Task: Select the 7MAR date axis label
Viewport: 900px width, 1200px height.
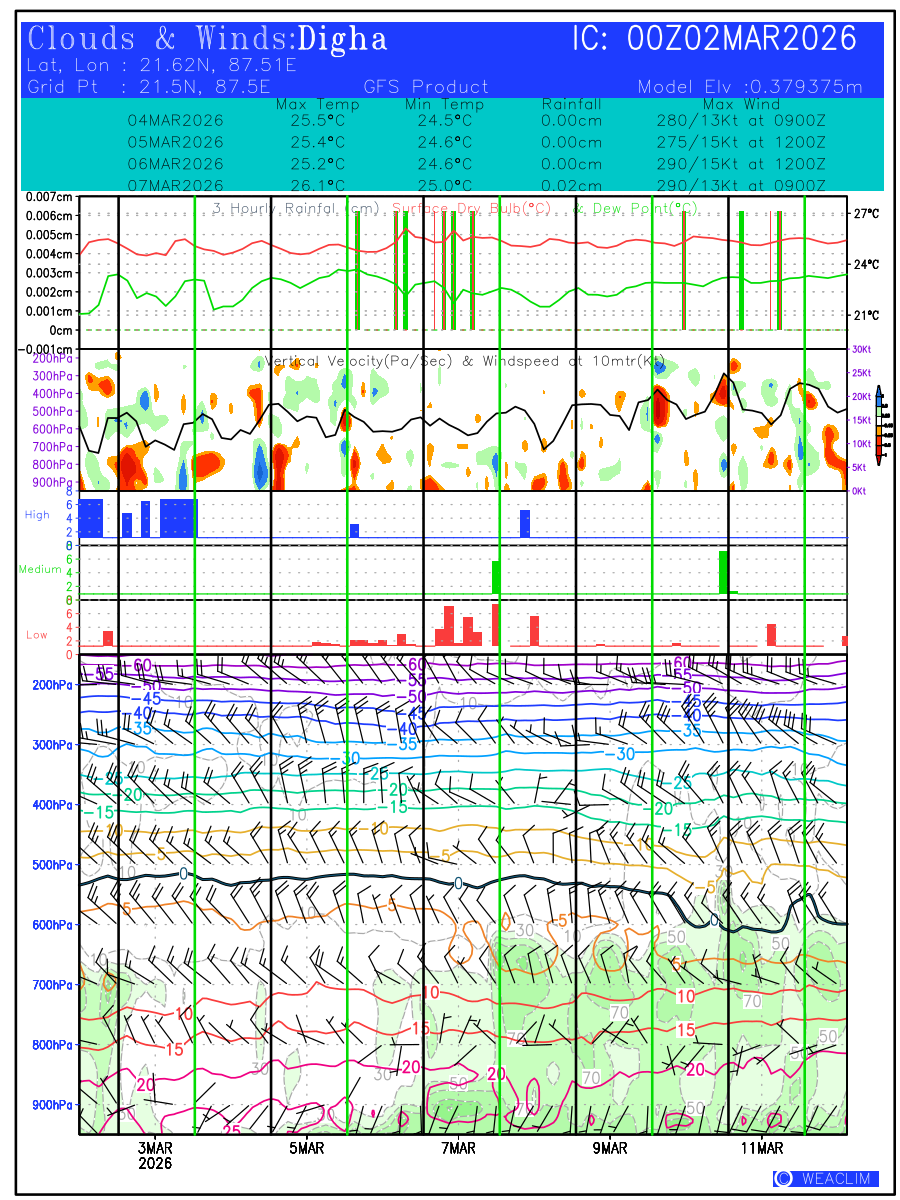Action: [459, 1149]
